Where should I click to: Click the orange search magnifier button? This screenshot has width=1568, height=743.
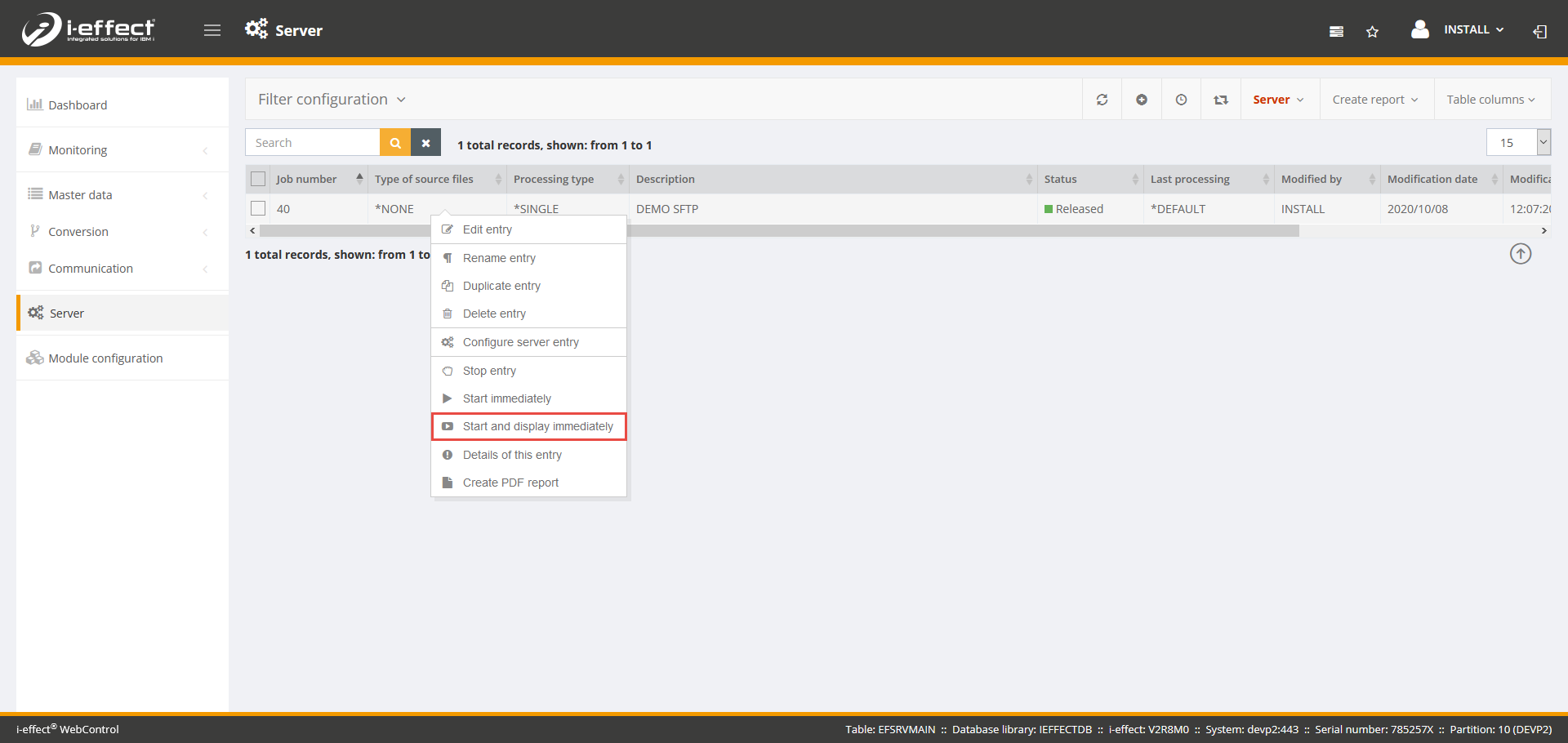(x=395, y=143)
